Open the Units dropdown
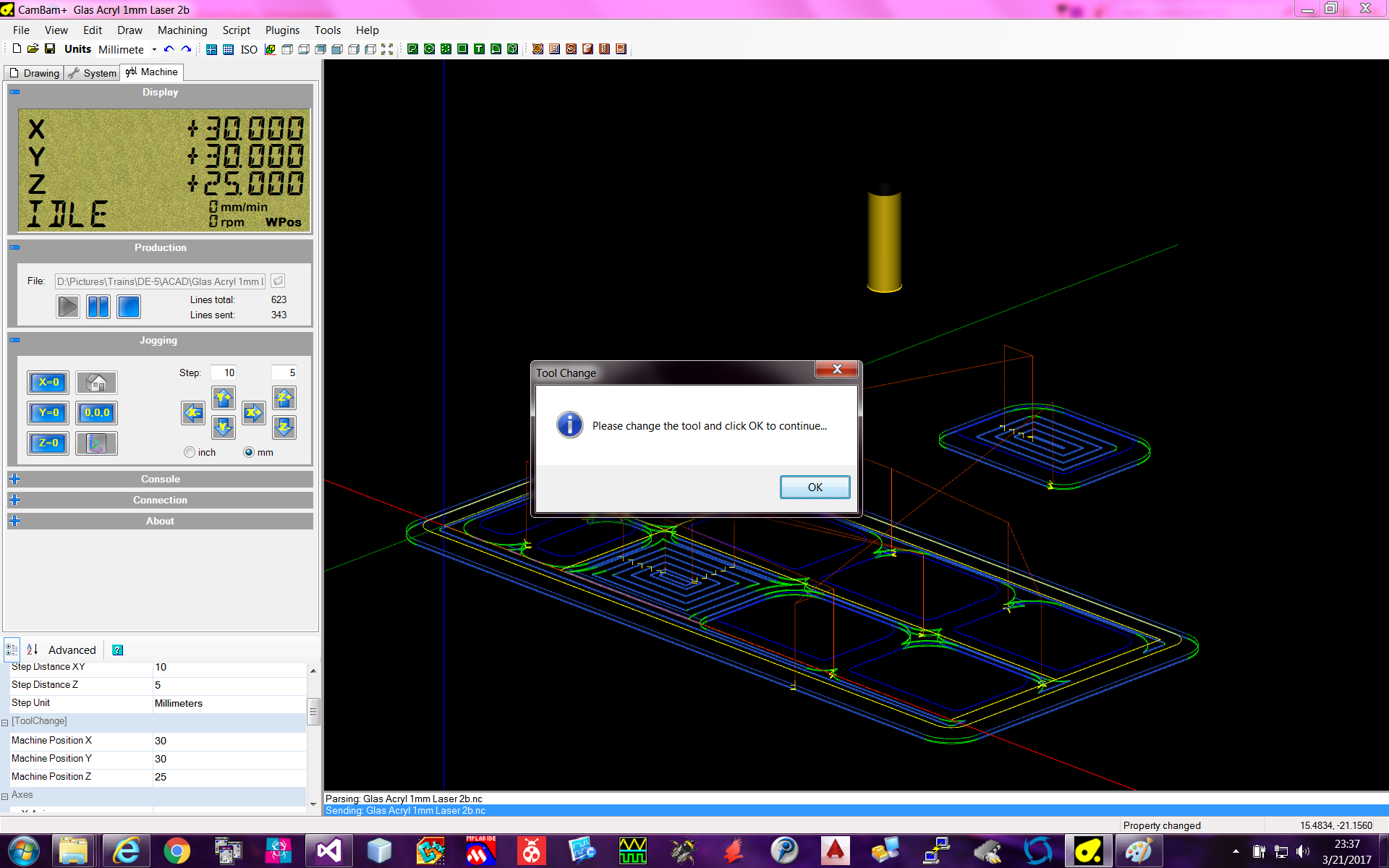Viewport: 1389px width, 868px height. 154,49
